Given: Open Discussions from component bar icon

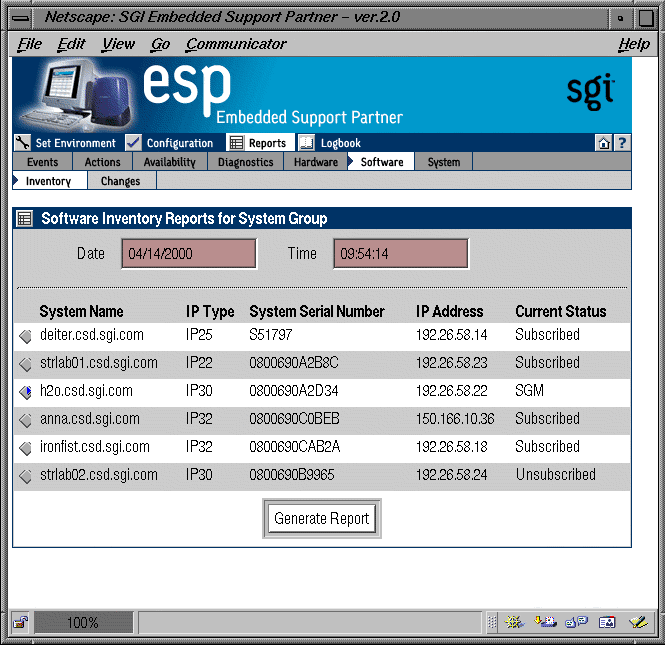Looking at the screenshot, I should tap(576, 622).
